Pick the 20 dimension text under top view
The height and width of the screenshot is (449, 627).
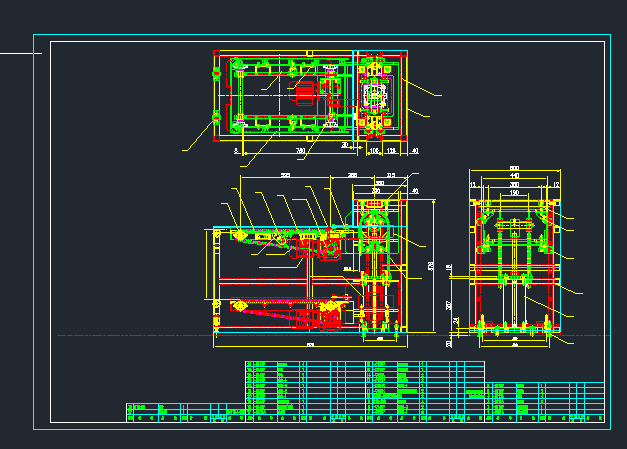[x=345, y=145]
